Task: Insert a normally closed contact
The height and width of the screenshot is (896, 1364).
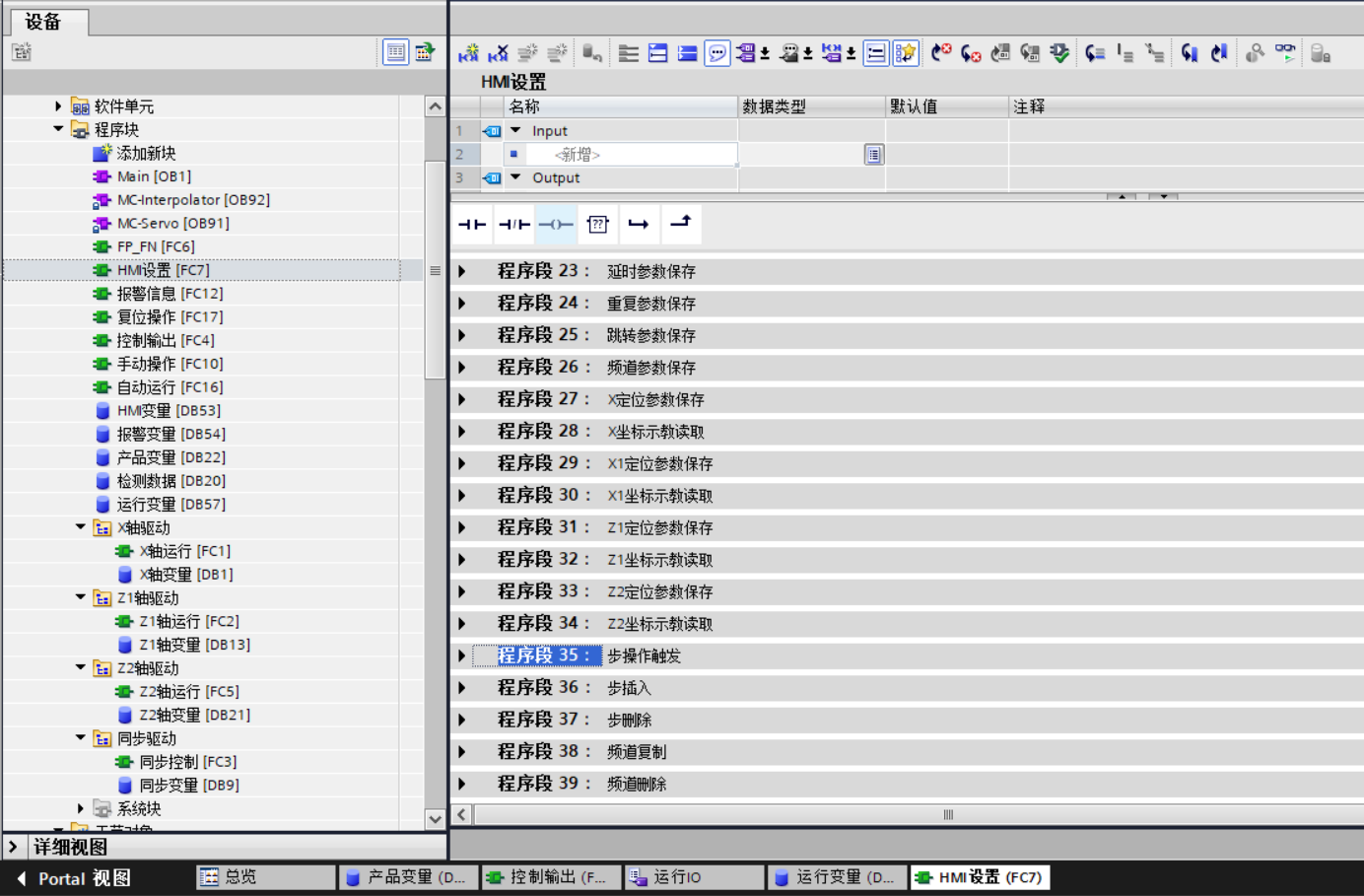Action: [513, 225]
